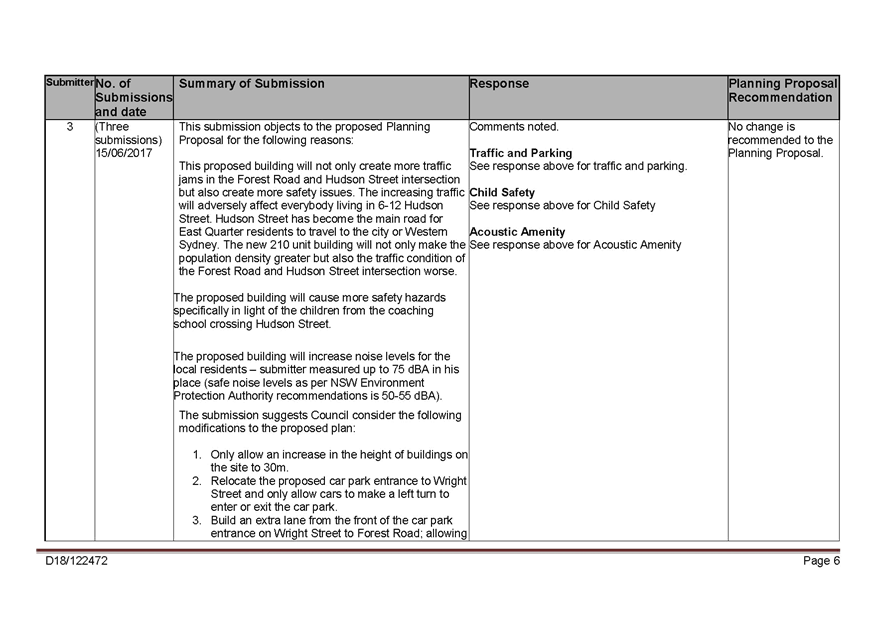Image resolution: width=874 pixels, height=618 pixels.
Task: Select list item 1 about building height
Action: click(x=335, y=460)
